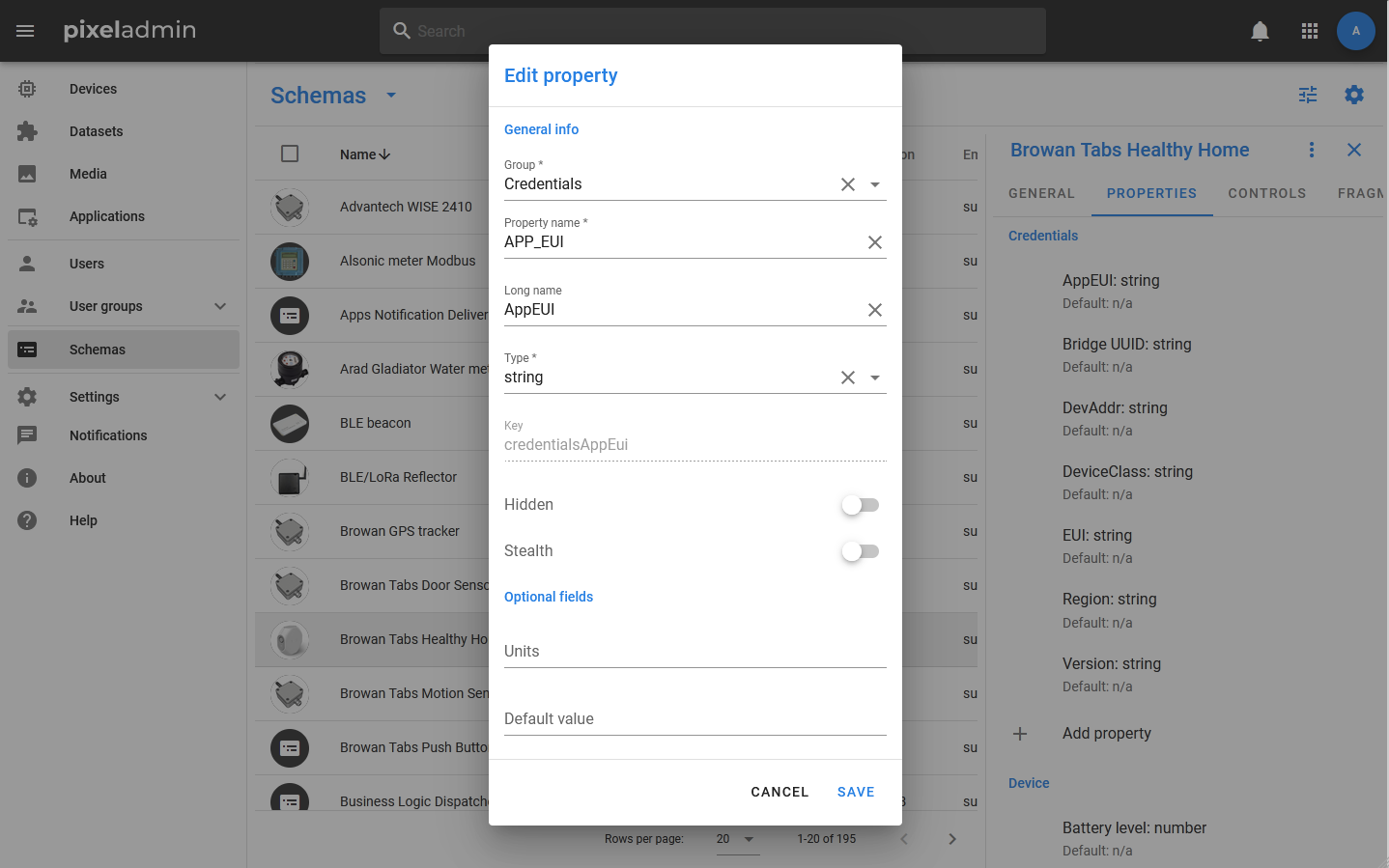Open the filter tune options icon
Screen dimensions: 1389x868
pyautogui.click(x=1307, y=95)
